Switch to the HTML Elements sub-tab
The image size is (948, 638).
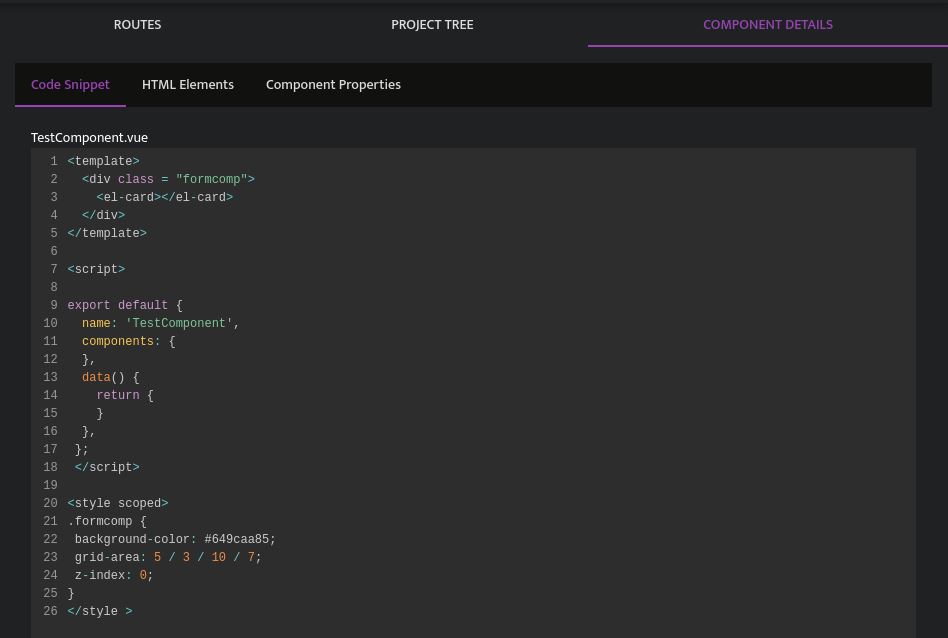tap(187, 85)
